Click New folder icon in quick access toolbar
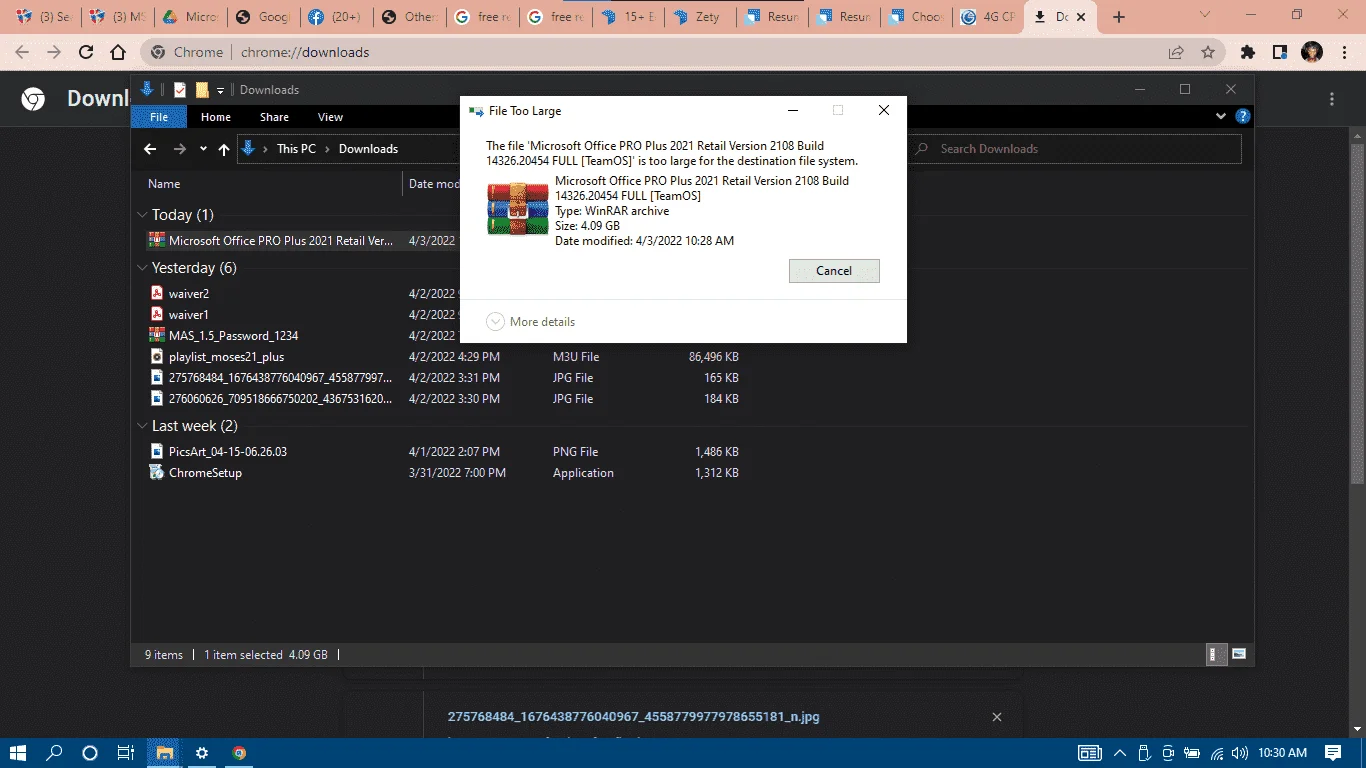The height and width of the screenshot is (768, 1366). click(x=202, y=90)
